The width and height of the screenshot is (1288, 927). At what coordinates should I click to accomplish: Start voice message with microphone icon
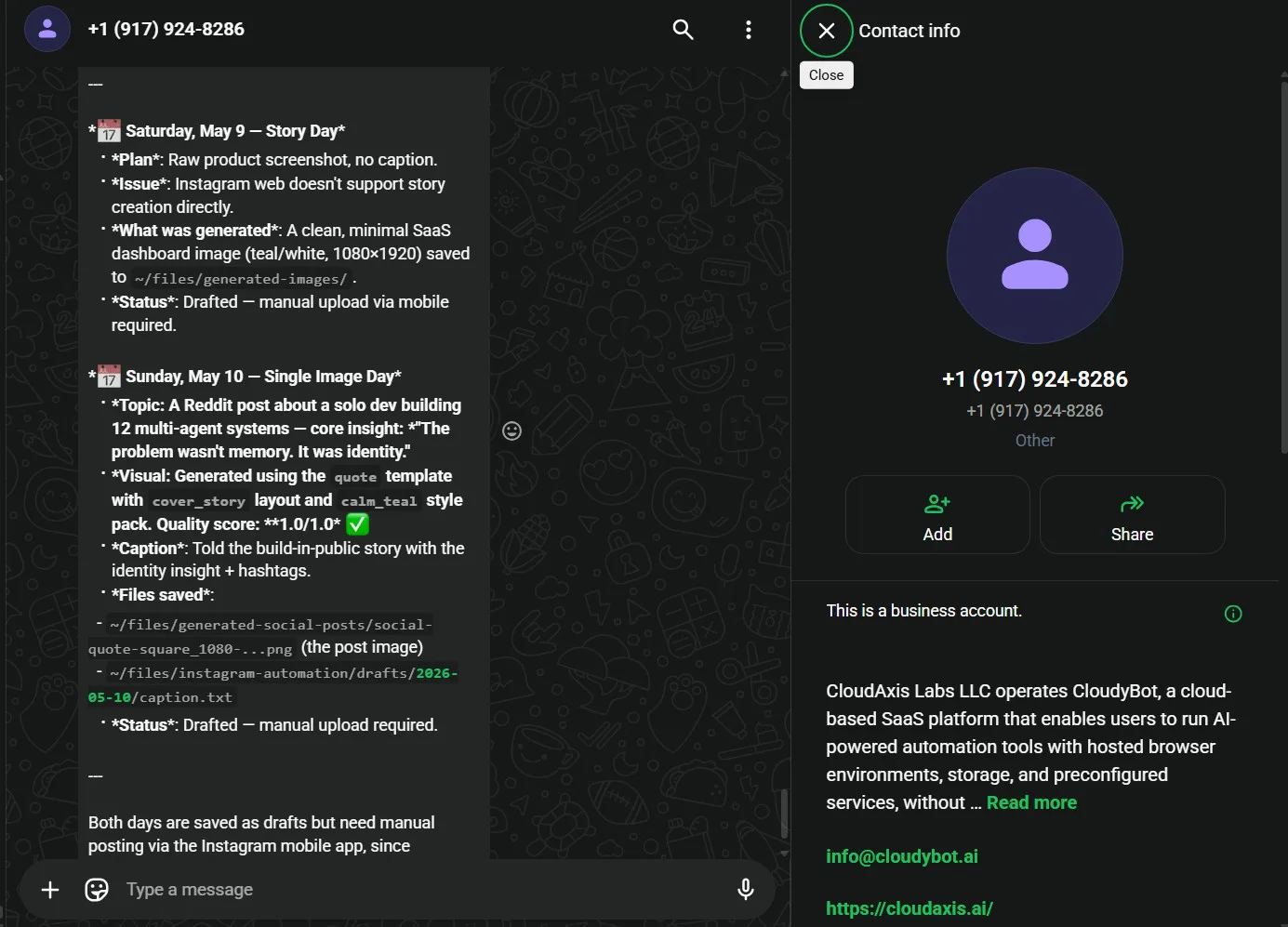point(745,890)
